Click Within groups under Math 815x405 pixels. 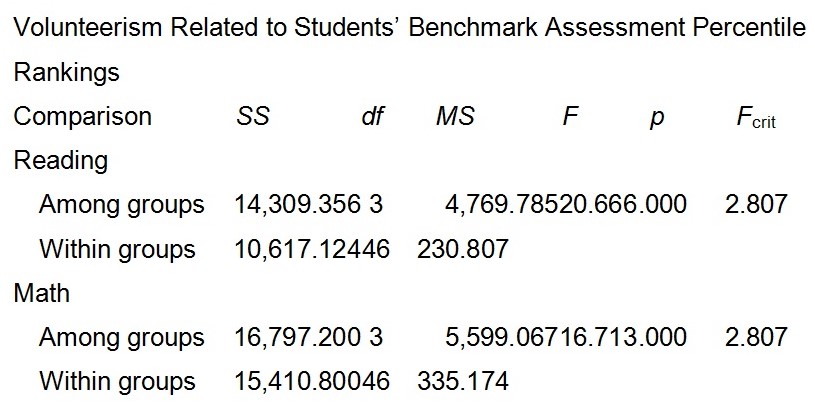coord(117,381)
